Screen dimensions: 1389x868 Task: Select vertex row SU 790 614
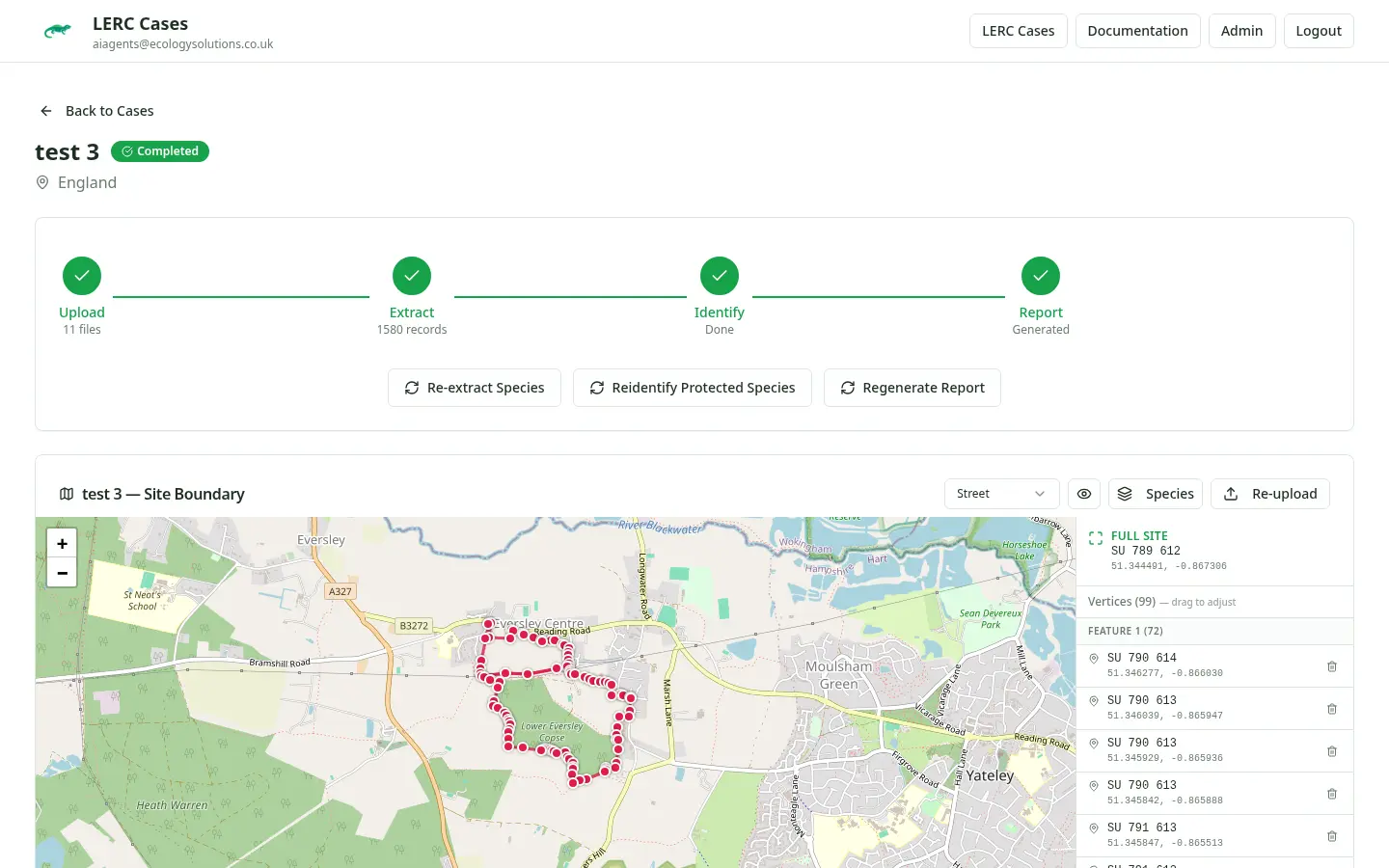click(1214, 666)
